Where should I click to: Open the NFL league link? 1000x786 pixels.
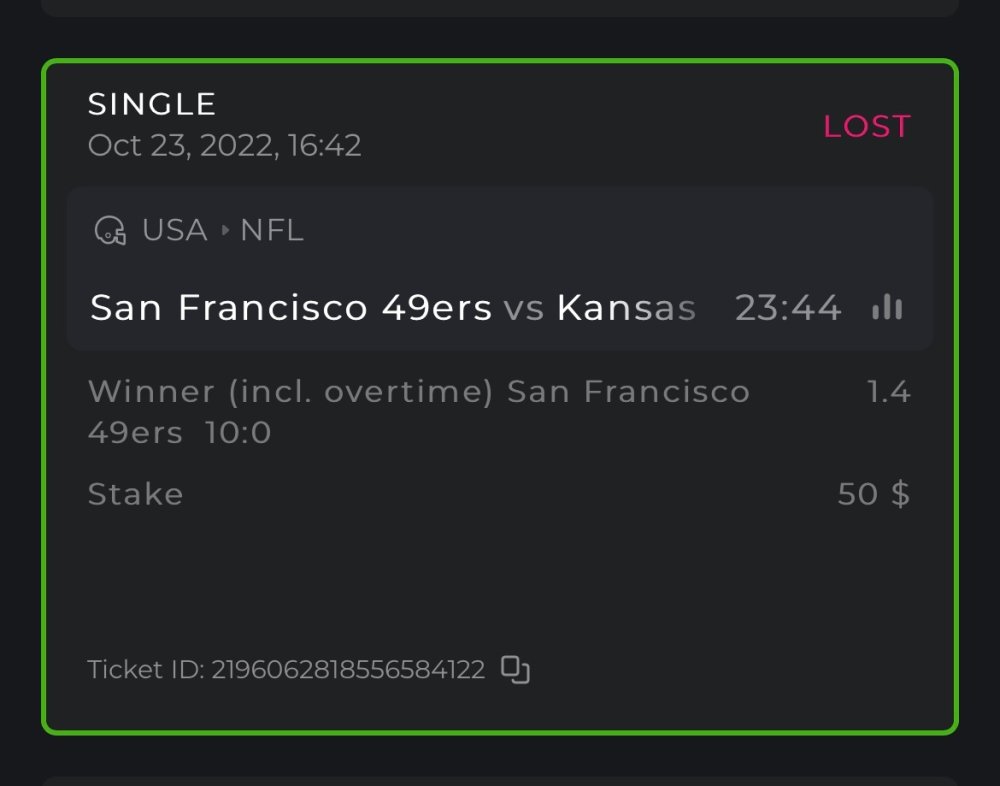click(271, 231)
